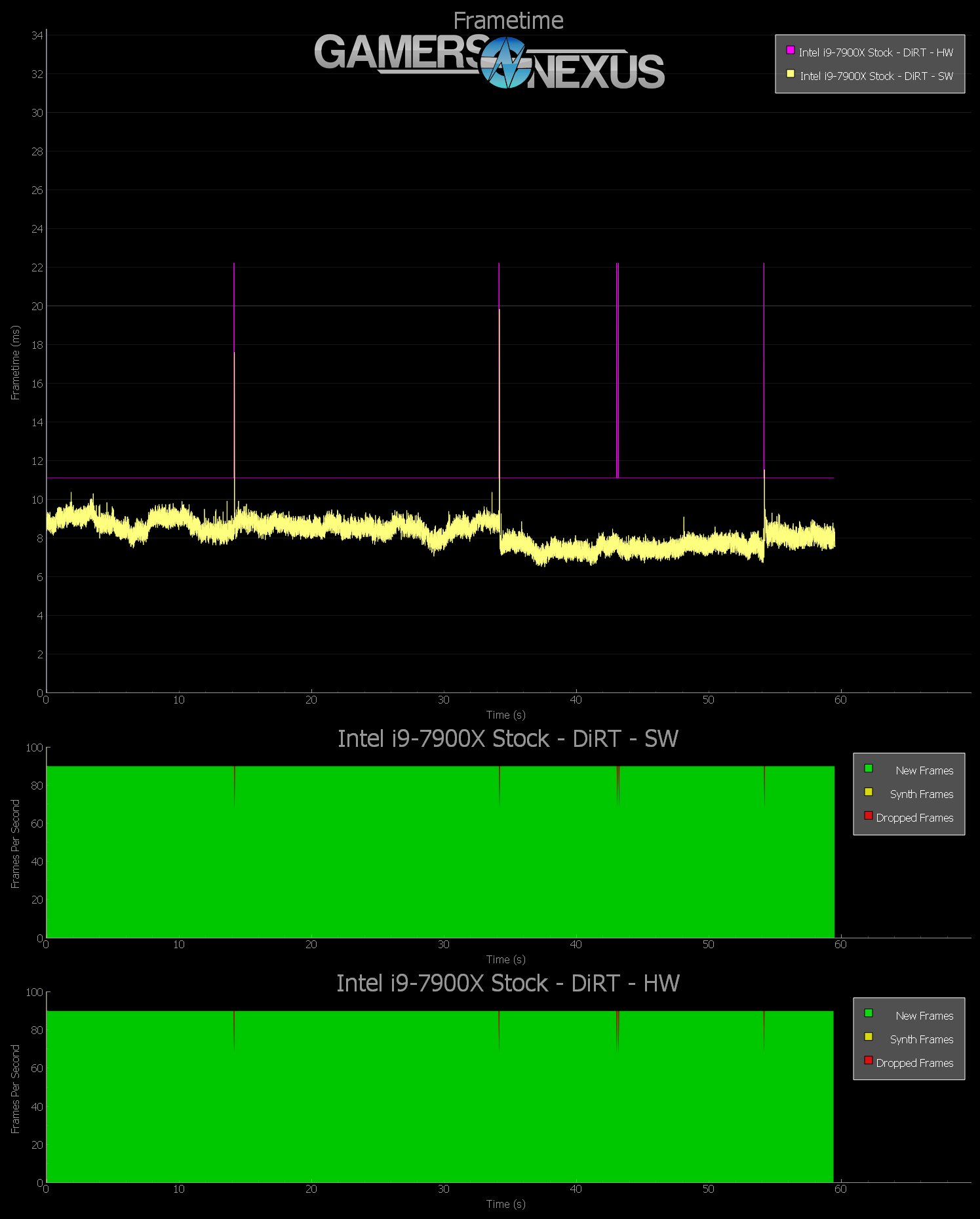Click the magenta frametime spike near 14 seconds
The image size is (980, 1219).
(234, 308)
